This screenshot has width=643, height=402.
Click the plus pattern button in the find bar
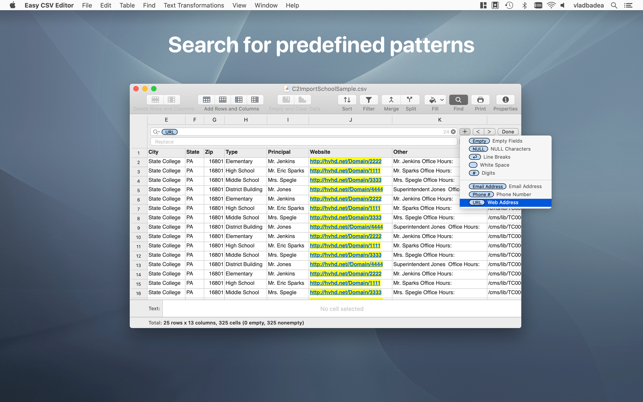pyautogui.click(x=465, y=132)
